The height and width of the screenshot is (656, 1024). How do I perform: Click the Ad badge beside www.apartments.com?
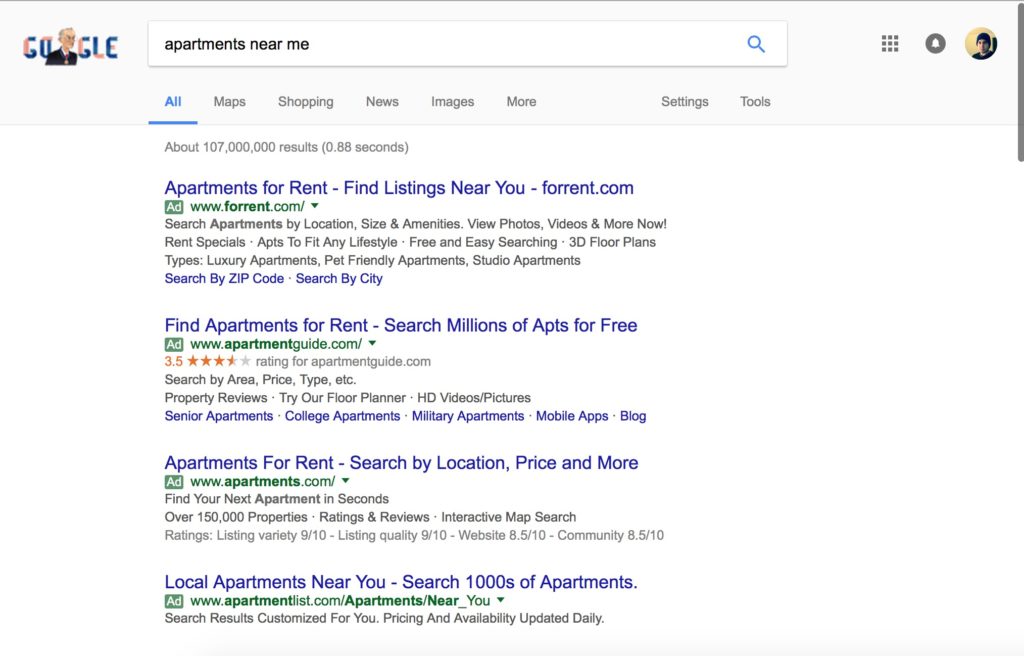[174, 482]
